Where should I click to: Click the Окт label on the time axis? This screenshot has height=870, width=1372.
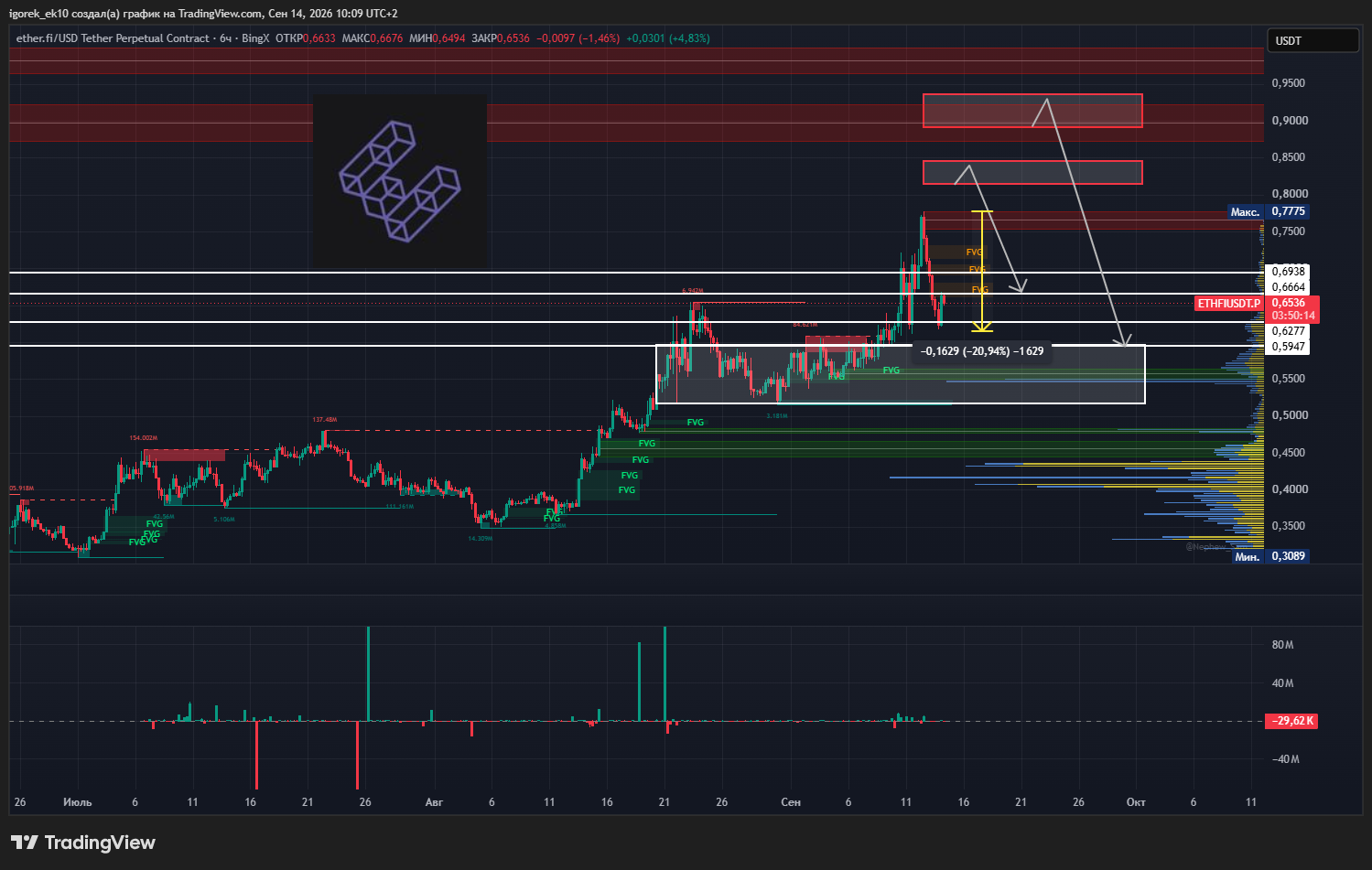[1136, 802]
